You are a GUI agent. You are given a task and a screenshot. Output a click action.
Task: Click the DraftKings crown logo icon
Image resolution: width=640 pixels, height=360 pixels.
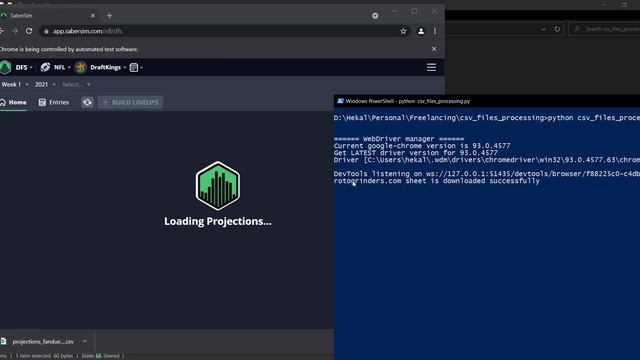80,67
